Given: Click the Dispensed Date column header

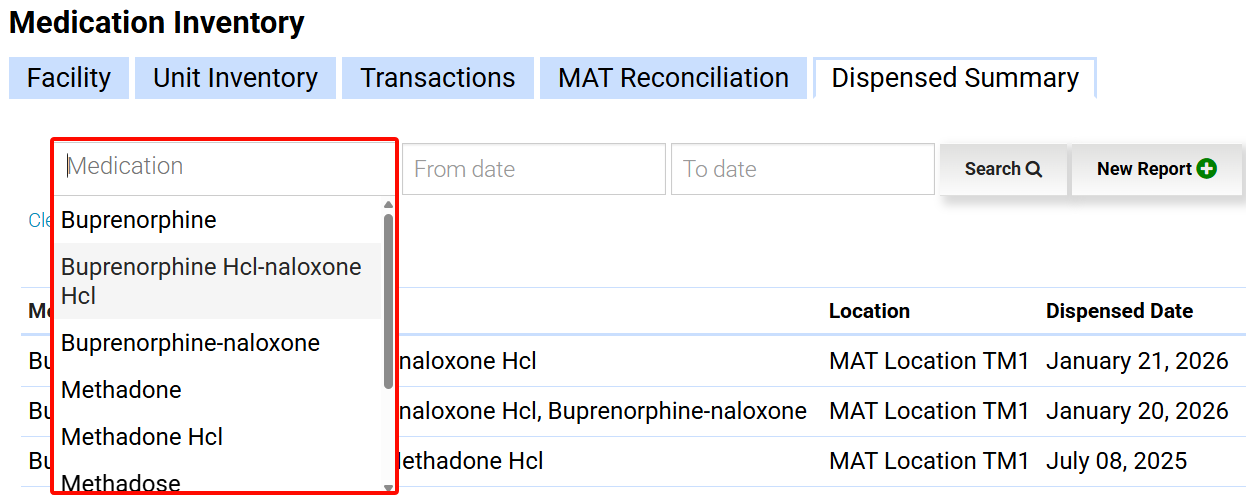Looking at the screenshot, I should [1119, 311].
